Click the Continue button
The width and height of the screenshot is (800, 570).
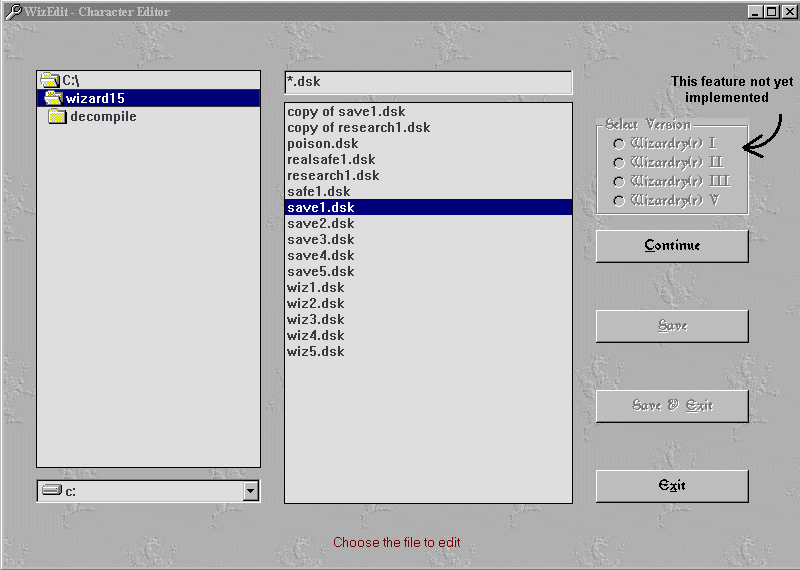click(672, 246)
